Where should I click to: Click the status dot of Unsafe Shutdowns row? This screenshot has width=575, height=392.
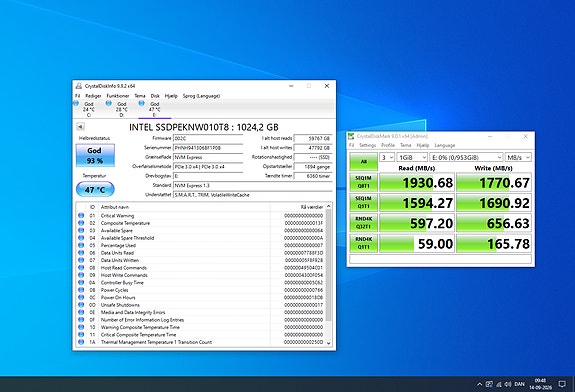click(81, 305)
